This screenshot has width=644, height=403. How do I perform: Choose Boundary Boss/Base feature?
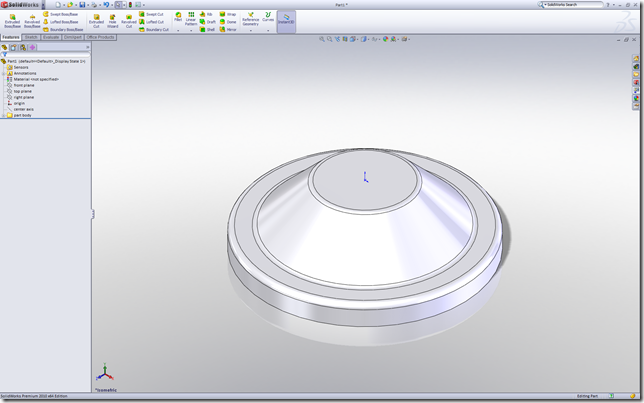coord(63,30)
